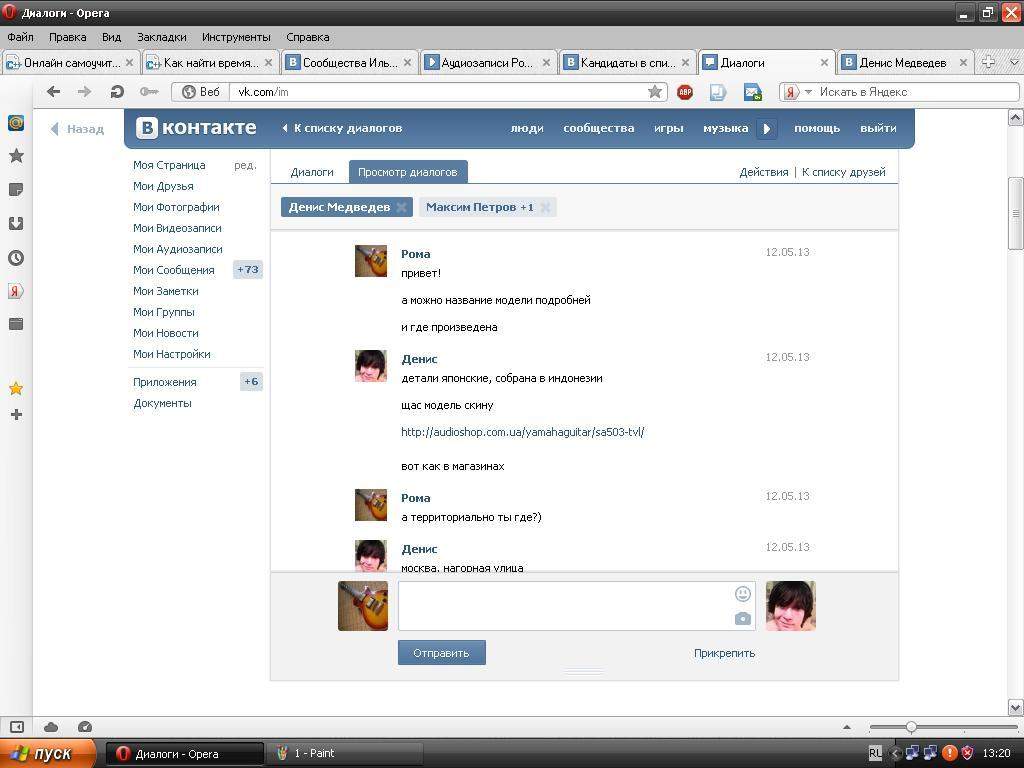Click Моя Страница ред. edit link
The image size is (1024, 768).
245,165
